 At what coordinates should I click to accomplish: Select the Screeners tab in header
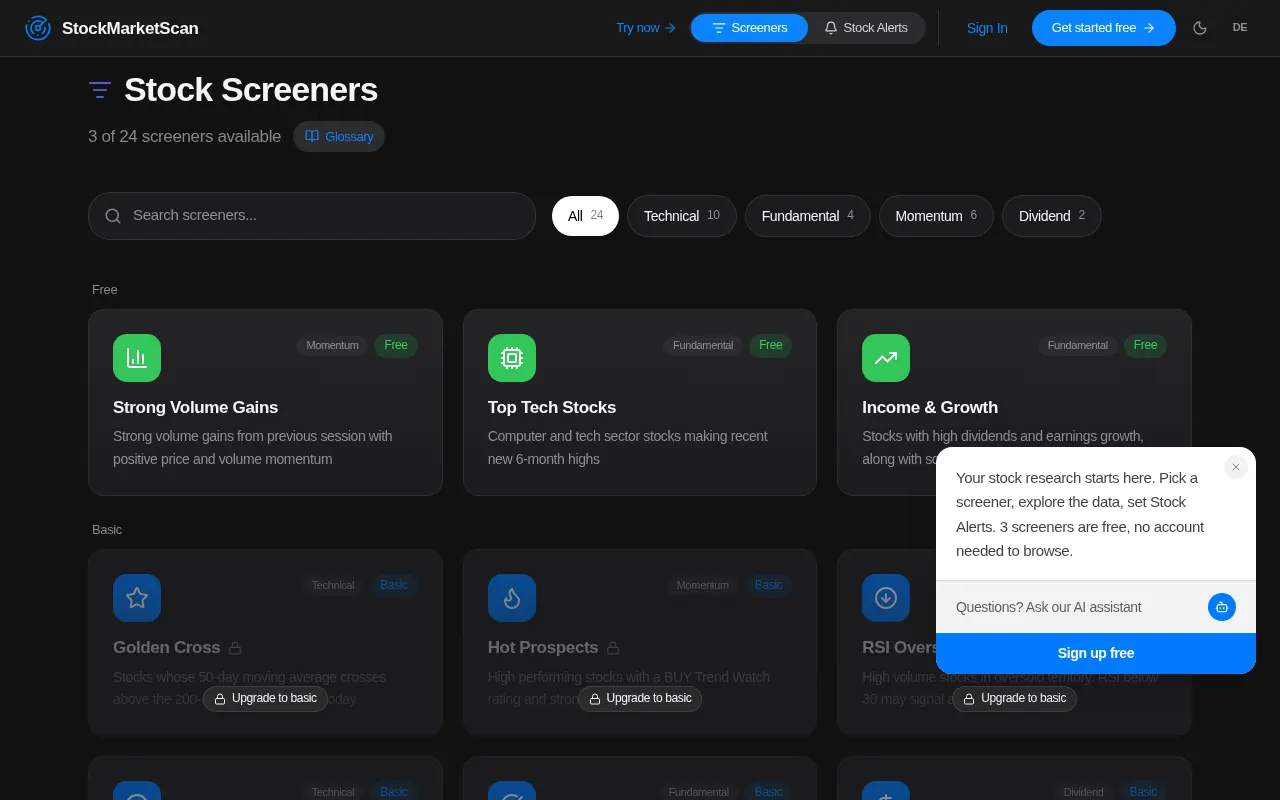point(749,28)
